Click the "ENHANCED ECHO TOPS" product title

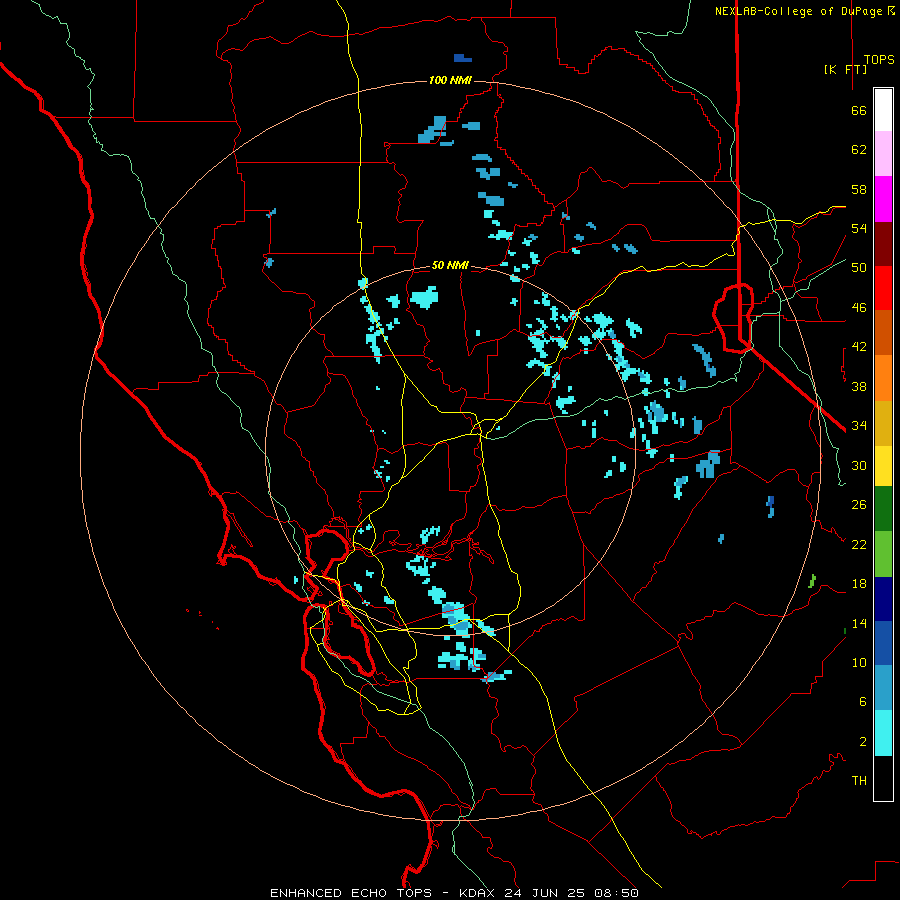pos(351,893)
